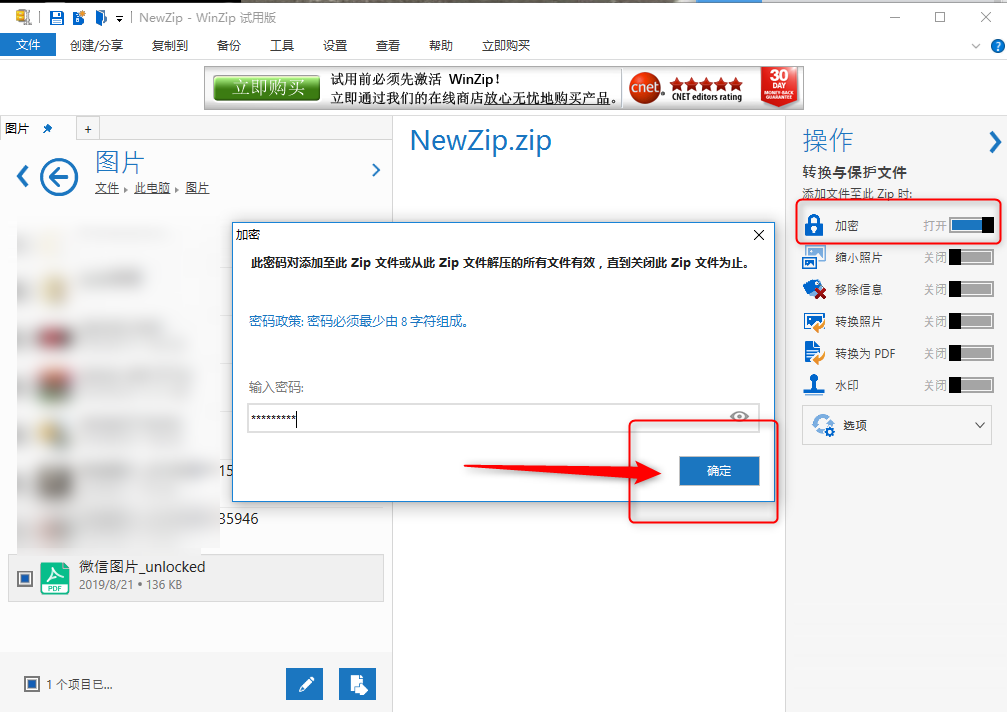The width and height of the screenshot is (1007, 712).
Task: Click the lock icon beside 加密
Action: (814, 225)
